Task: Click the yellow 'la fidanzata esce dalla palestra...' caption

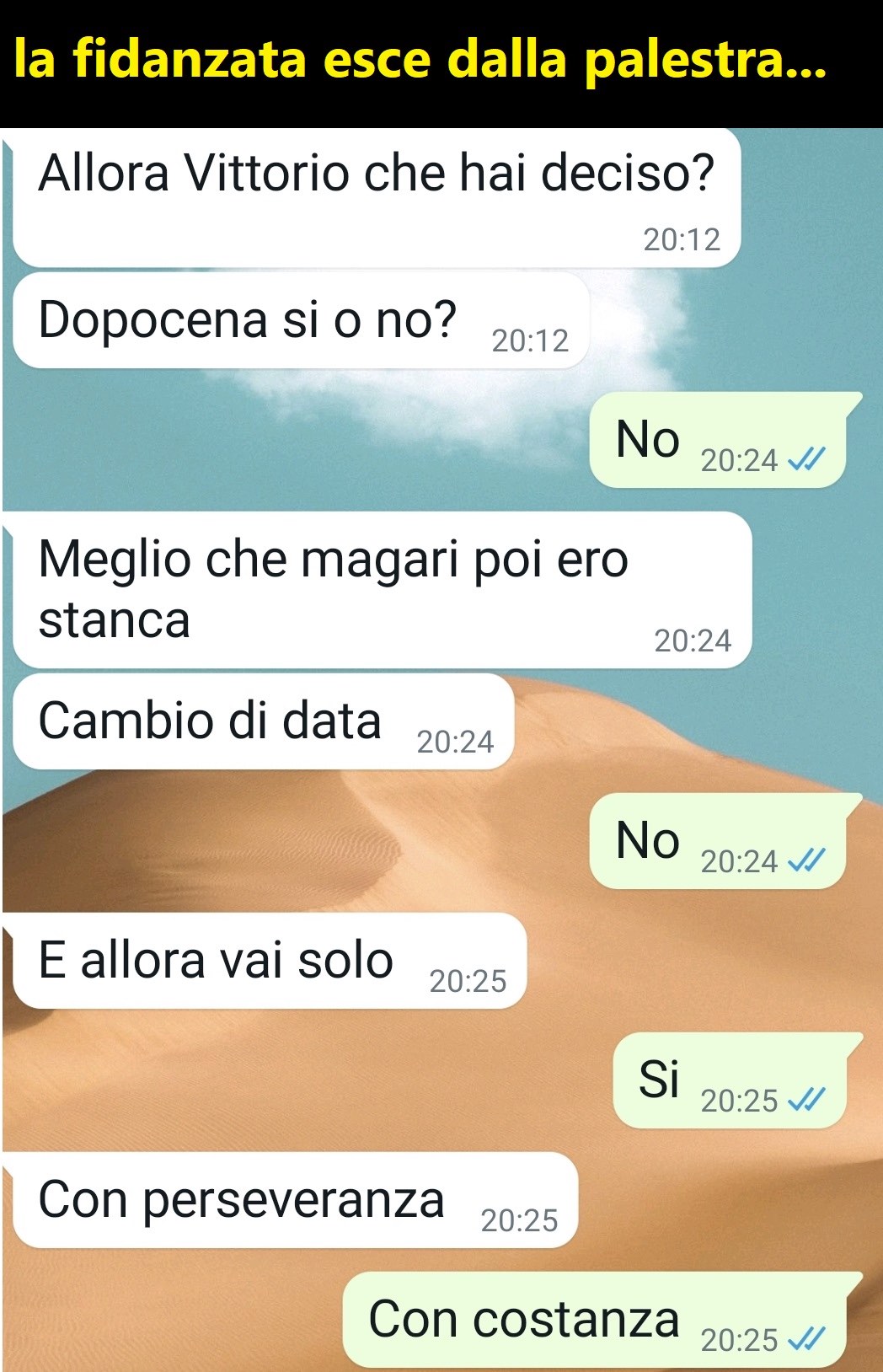Action: point(420,60)
